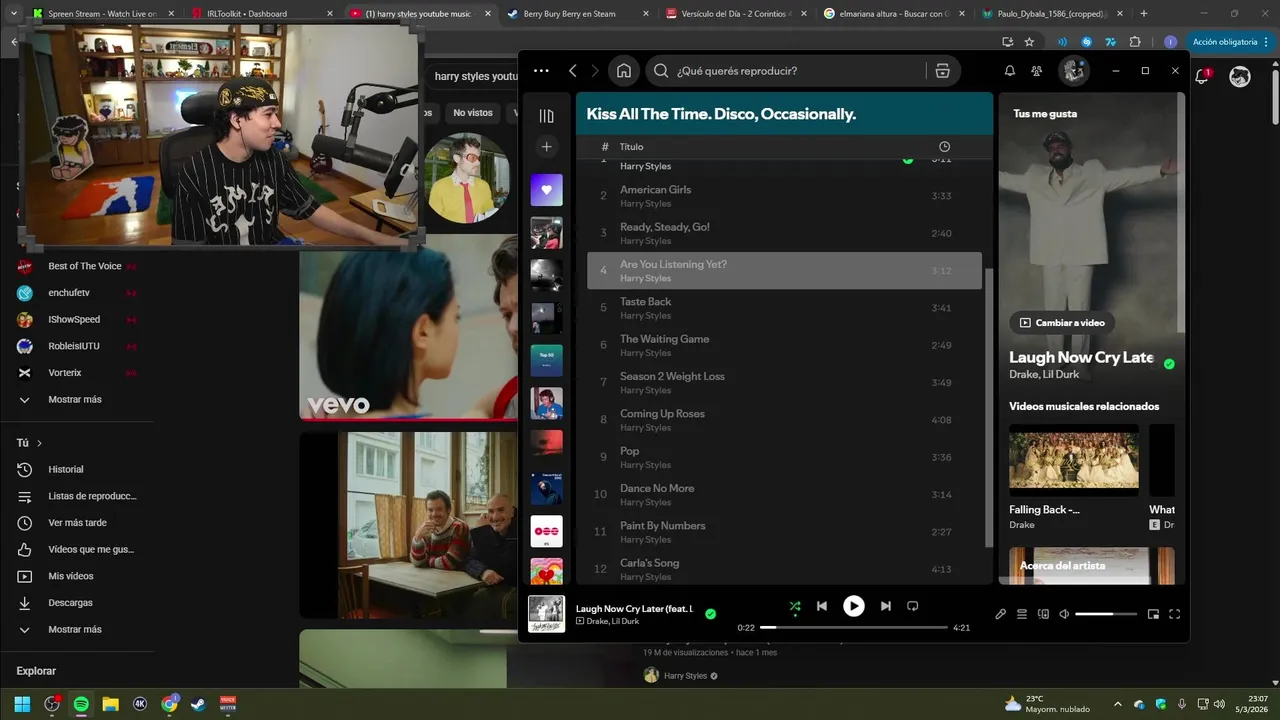Select track Dance No More
This screenshot has height=720, width=1280.
click(x=784, y=495)
